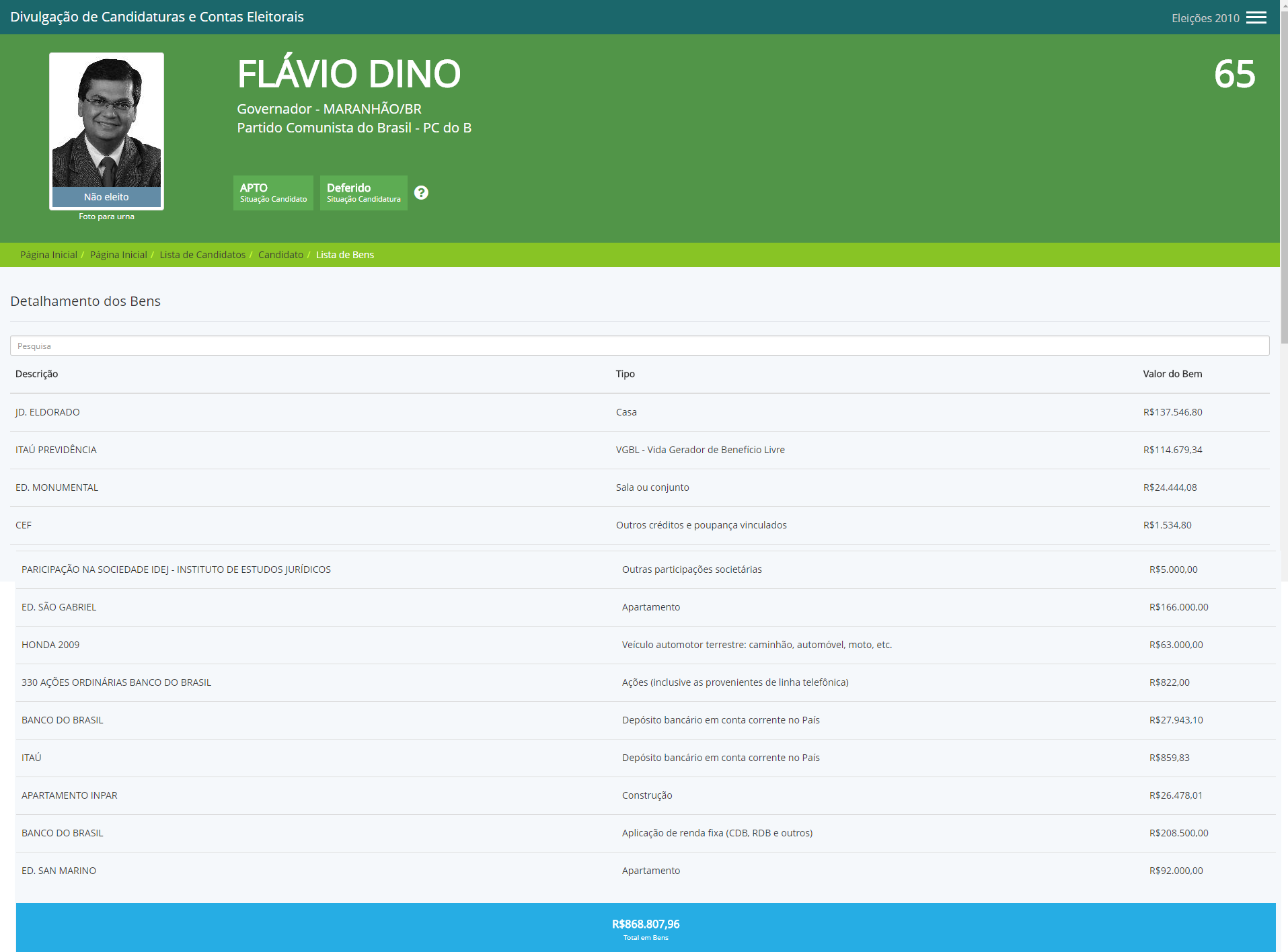Click the Pesquisa search field
Viewport: 1288px width, 952px height.
(639, 346)
